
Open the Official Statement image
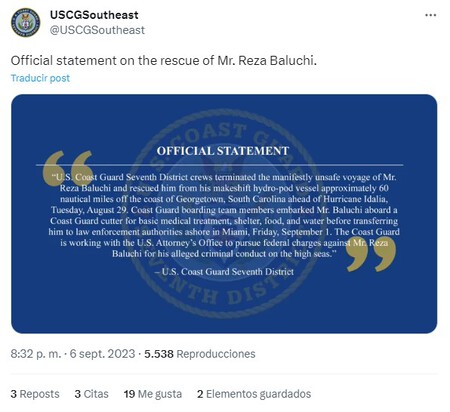click(224, 214)
